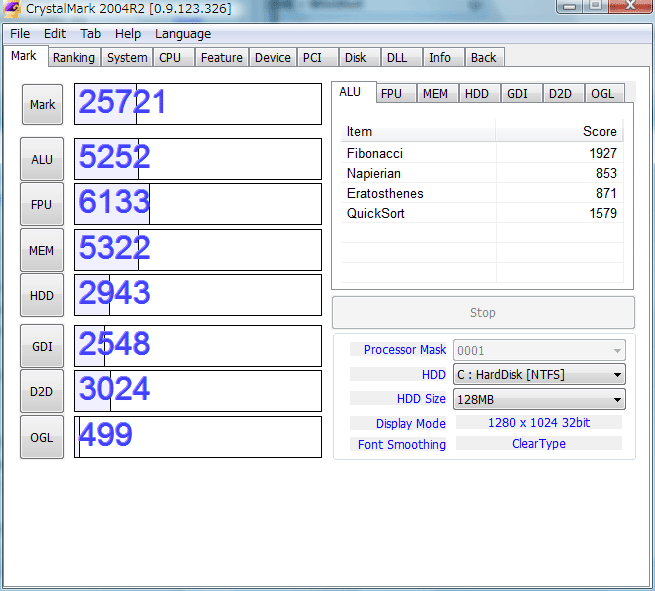
Task: Close the CrystalMark window
Action: coord(631,5)
